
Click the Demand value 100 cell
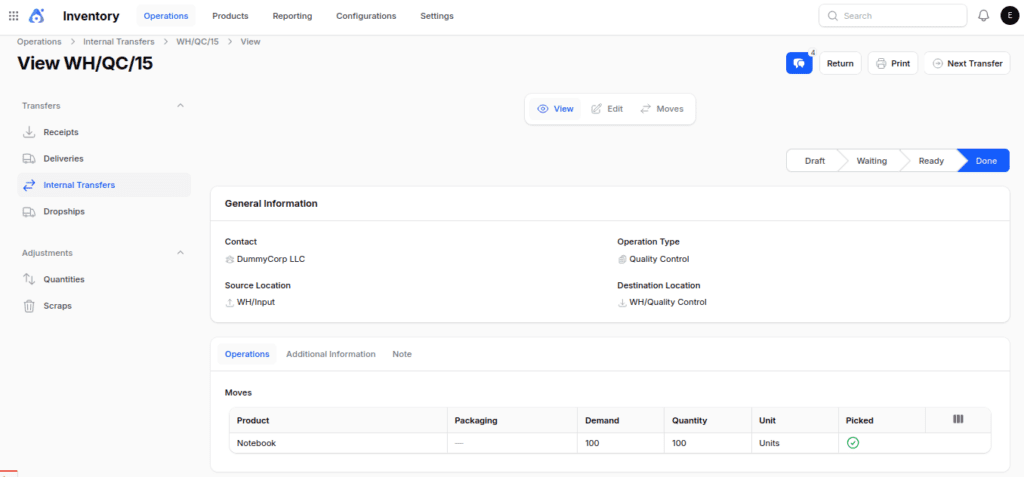coord(620,443)
